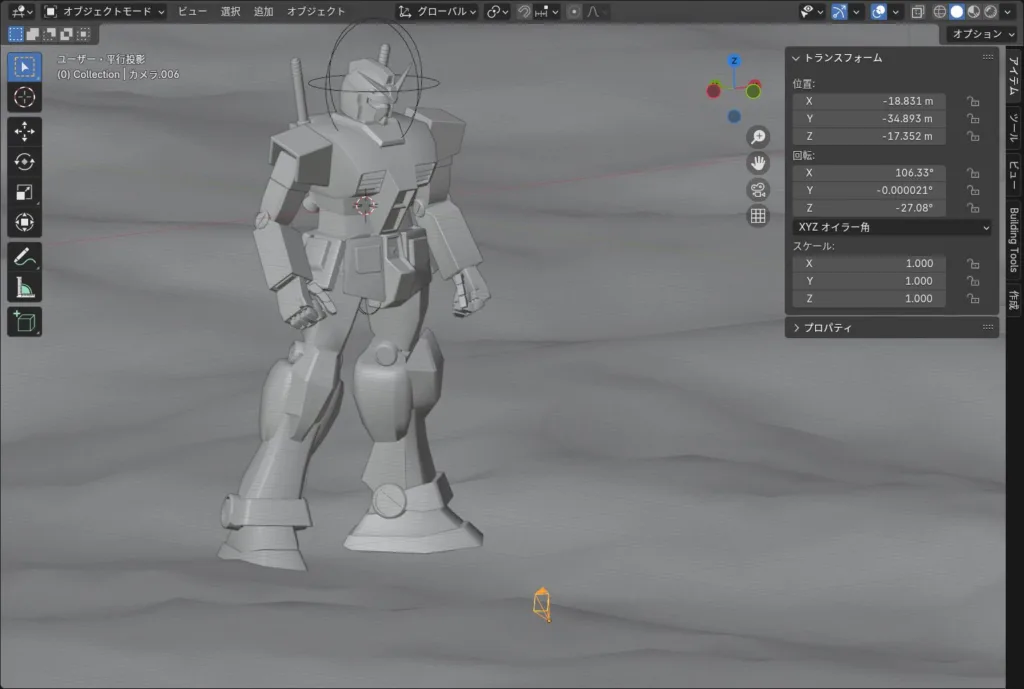Open the pivot point dropdown
The width and height of the screenshot is (1024, 689).
498,11
